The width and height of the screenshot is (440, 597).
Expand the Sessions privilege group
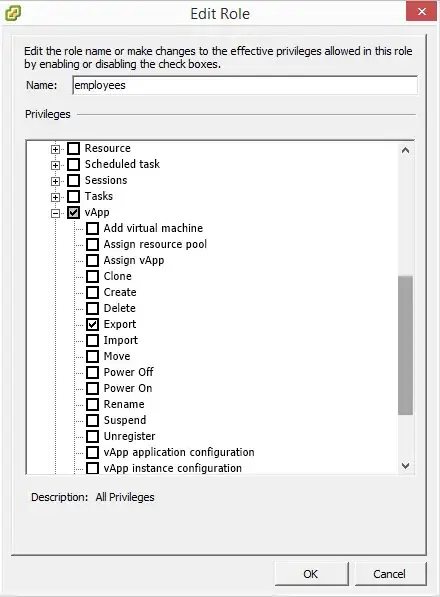coord(56,181)
